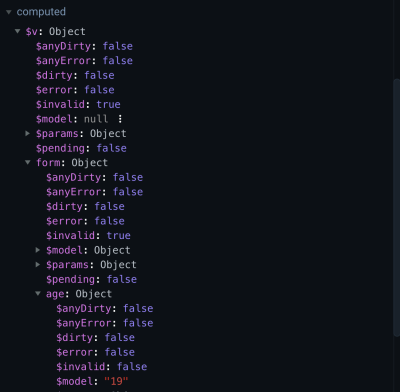This screenshot has height=392, width=400.
Task: Select the $model: null value text
Action: click(96, 119)
